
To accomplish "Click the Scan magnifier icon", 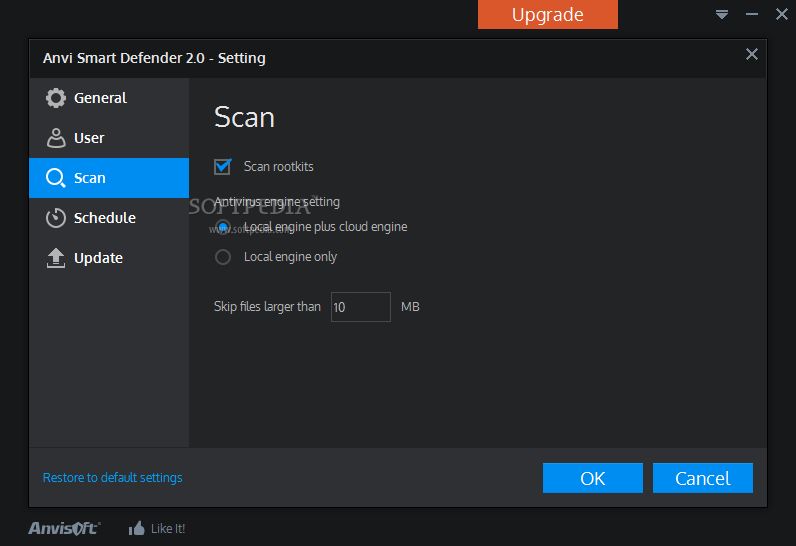I will 56,178.
